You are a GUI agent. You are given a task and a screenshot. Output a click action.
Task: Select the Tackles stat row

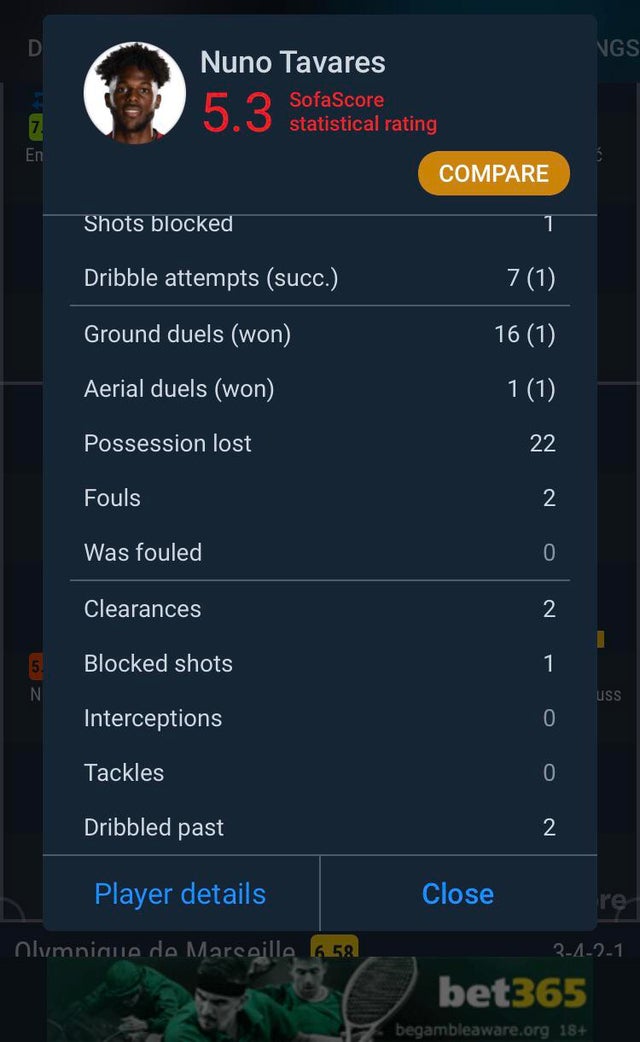pyautogui.click(x=320, y=772)
